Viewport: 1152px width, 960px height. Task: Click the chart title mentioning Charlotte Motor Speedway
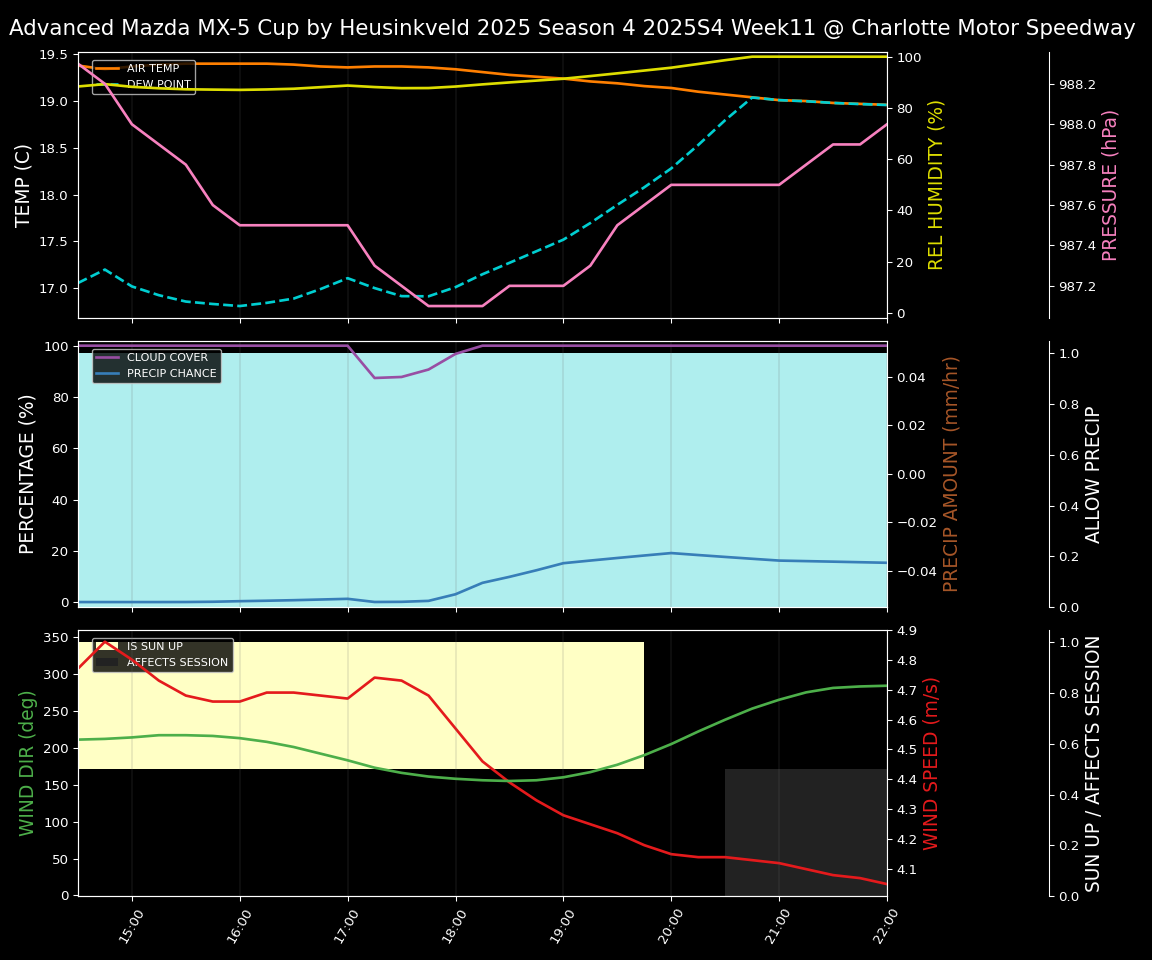(572, 28)
